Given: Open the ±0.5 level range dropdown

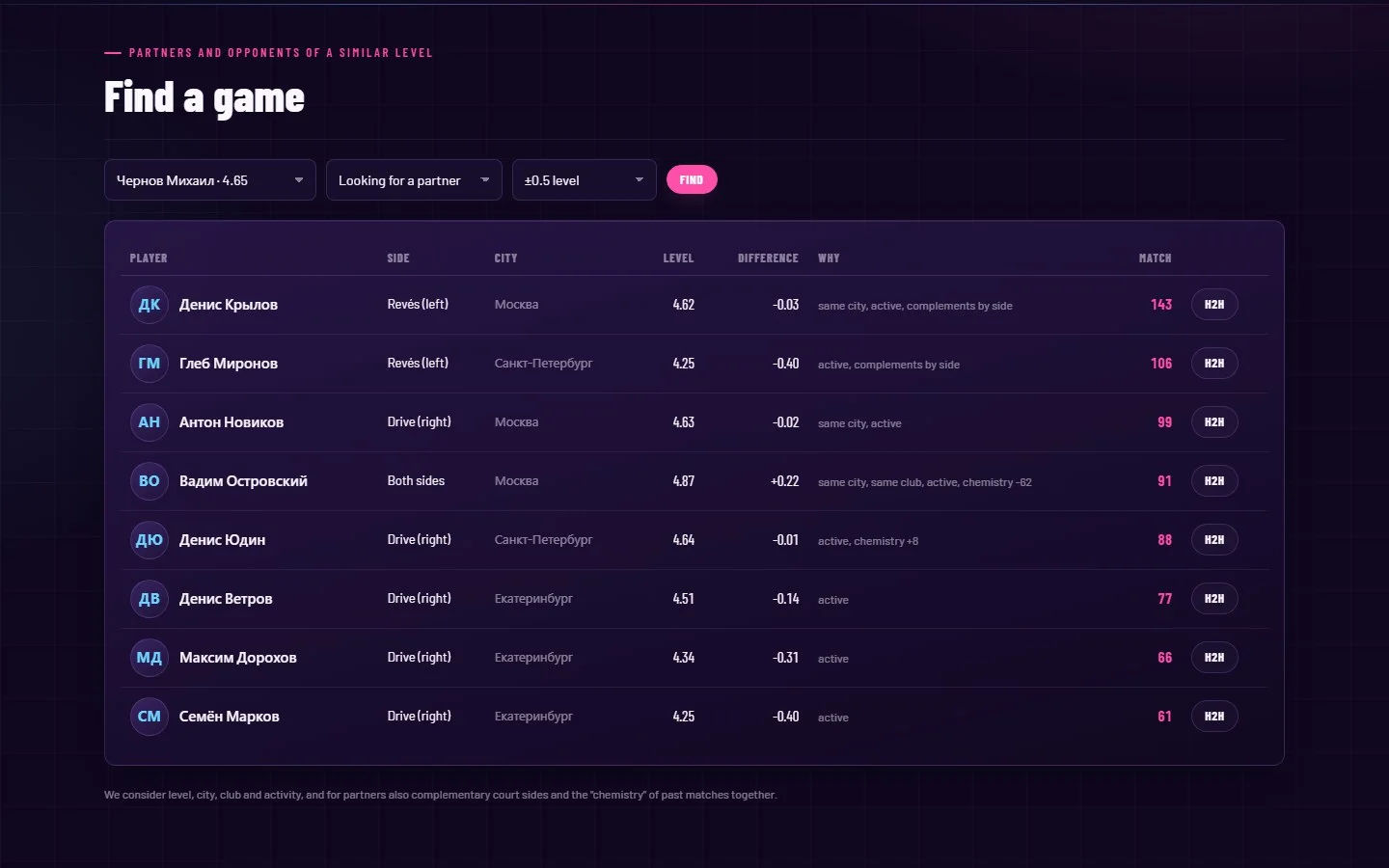Looking at the screenshot, I should point(585,180).
